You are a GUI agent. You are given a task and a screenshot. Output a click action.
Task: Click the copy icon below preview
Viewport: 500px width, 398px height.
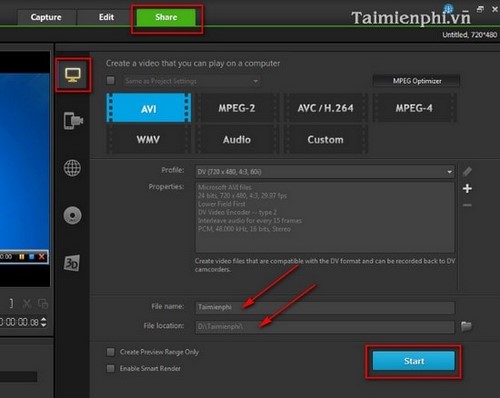[43, 304]
